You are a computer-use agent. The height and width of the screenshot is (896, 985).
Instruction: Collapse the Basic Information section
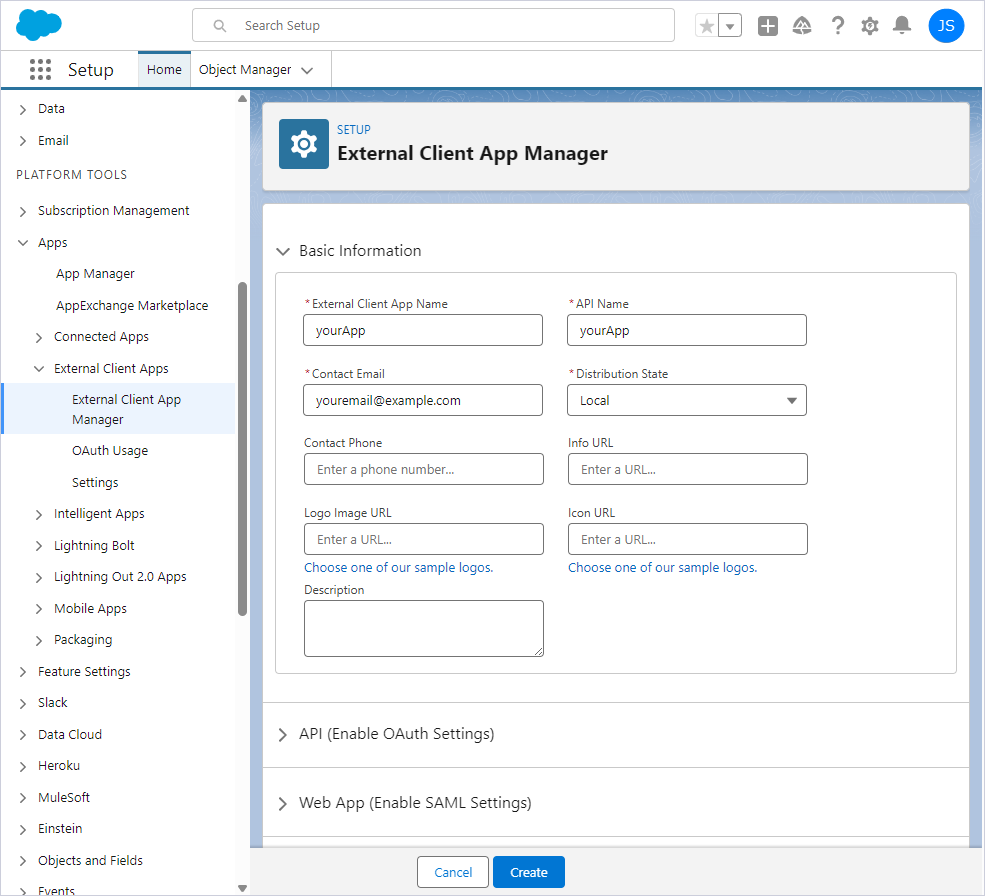click(x=283, y=251)
